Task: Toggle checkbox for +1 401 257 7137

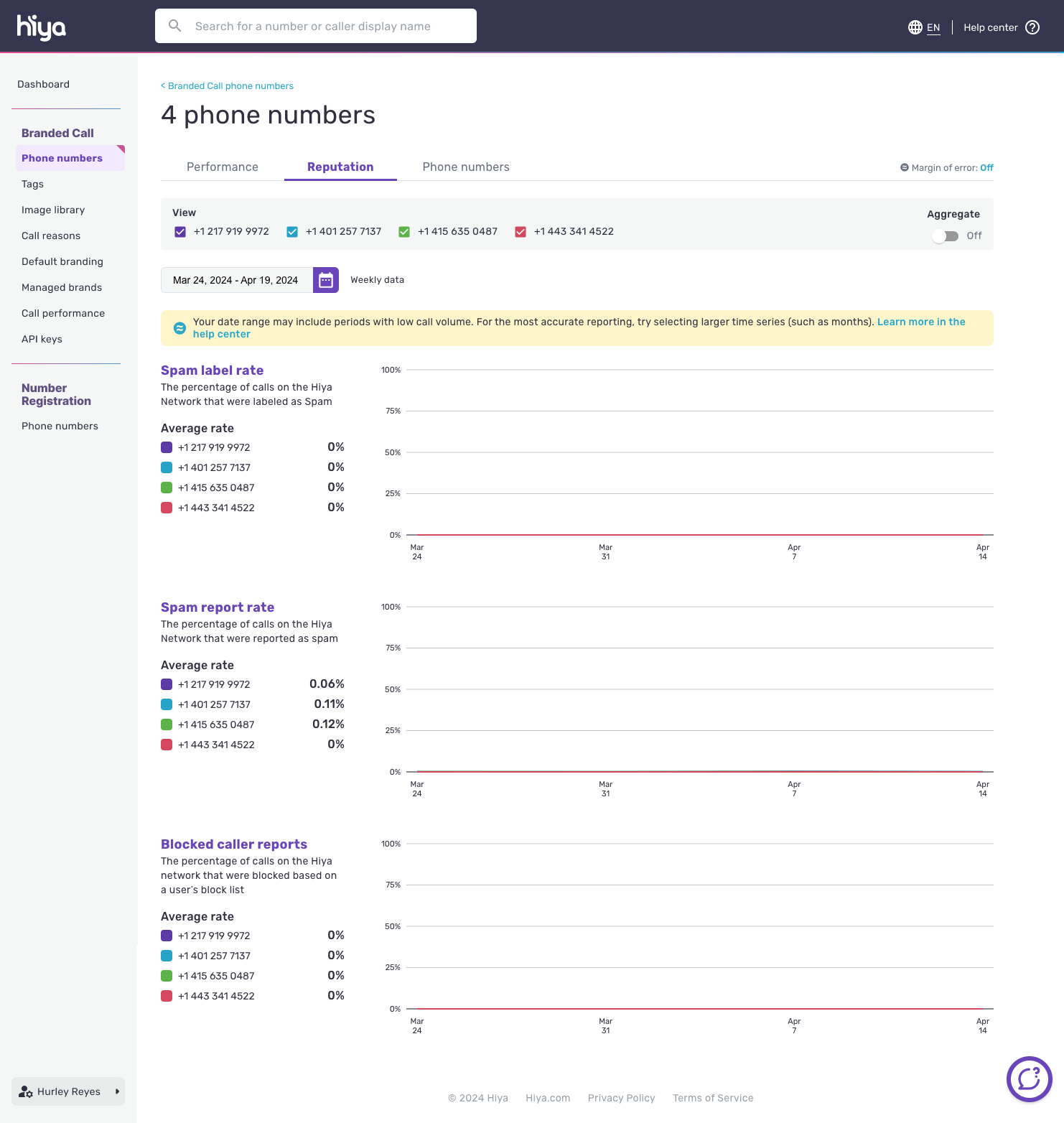Action: pos(292,232)
